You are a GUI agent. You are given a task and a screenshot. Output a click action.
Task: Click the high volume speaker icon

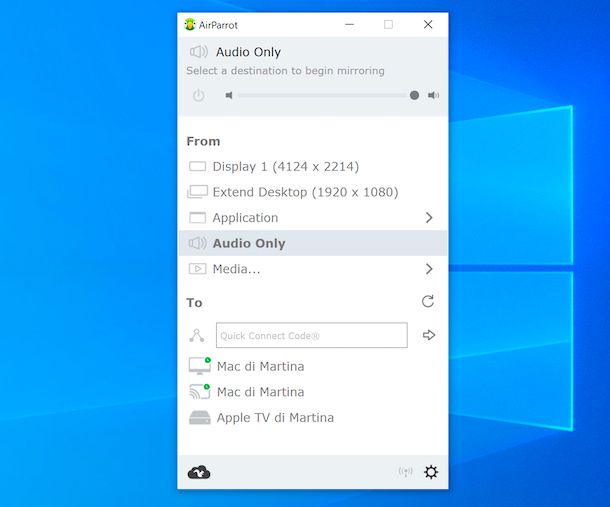[x=433, y=95]
